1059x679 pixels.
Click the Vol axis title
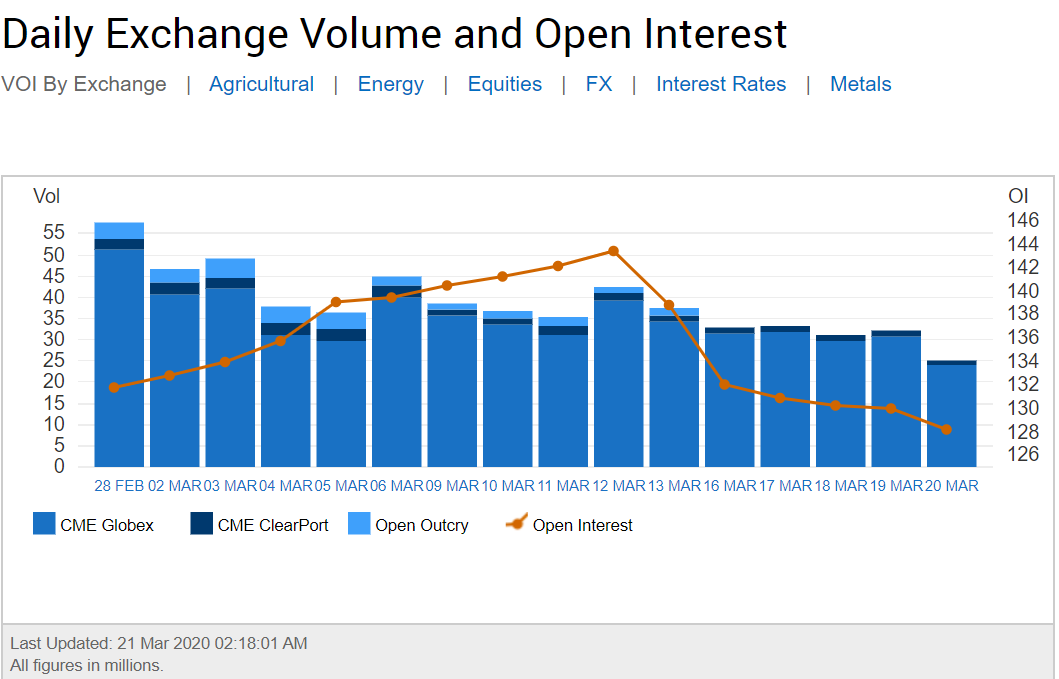[x=47, y=197]
